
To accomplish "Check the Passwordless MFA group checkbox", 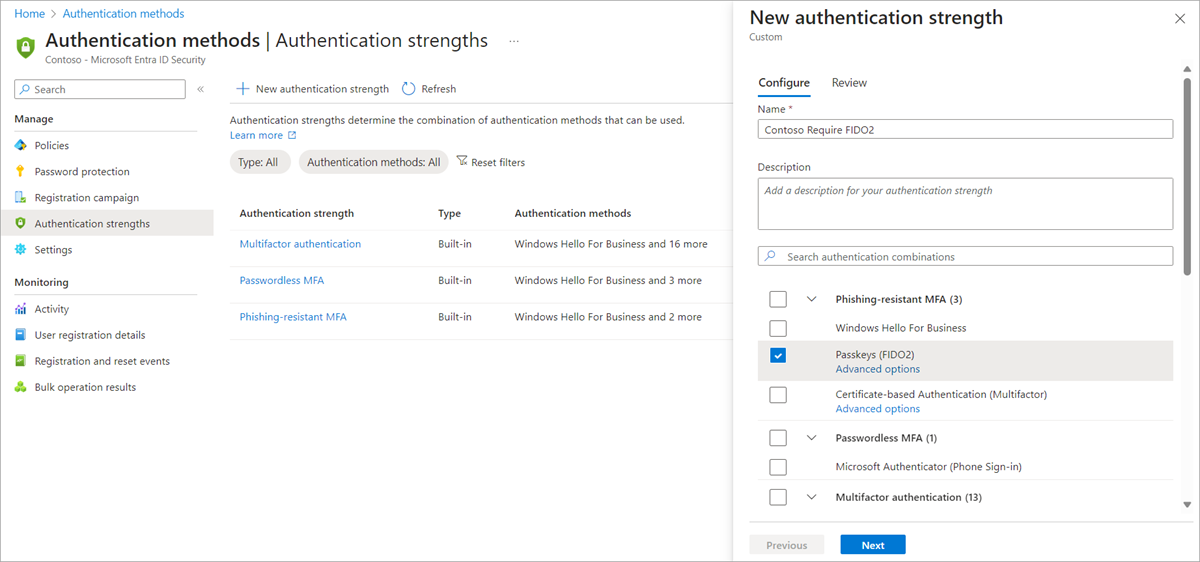I will point(778,438).
